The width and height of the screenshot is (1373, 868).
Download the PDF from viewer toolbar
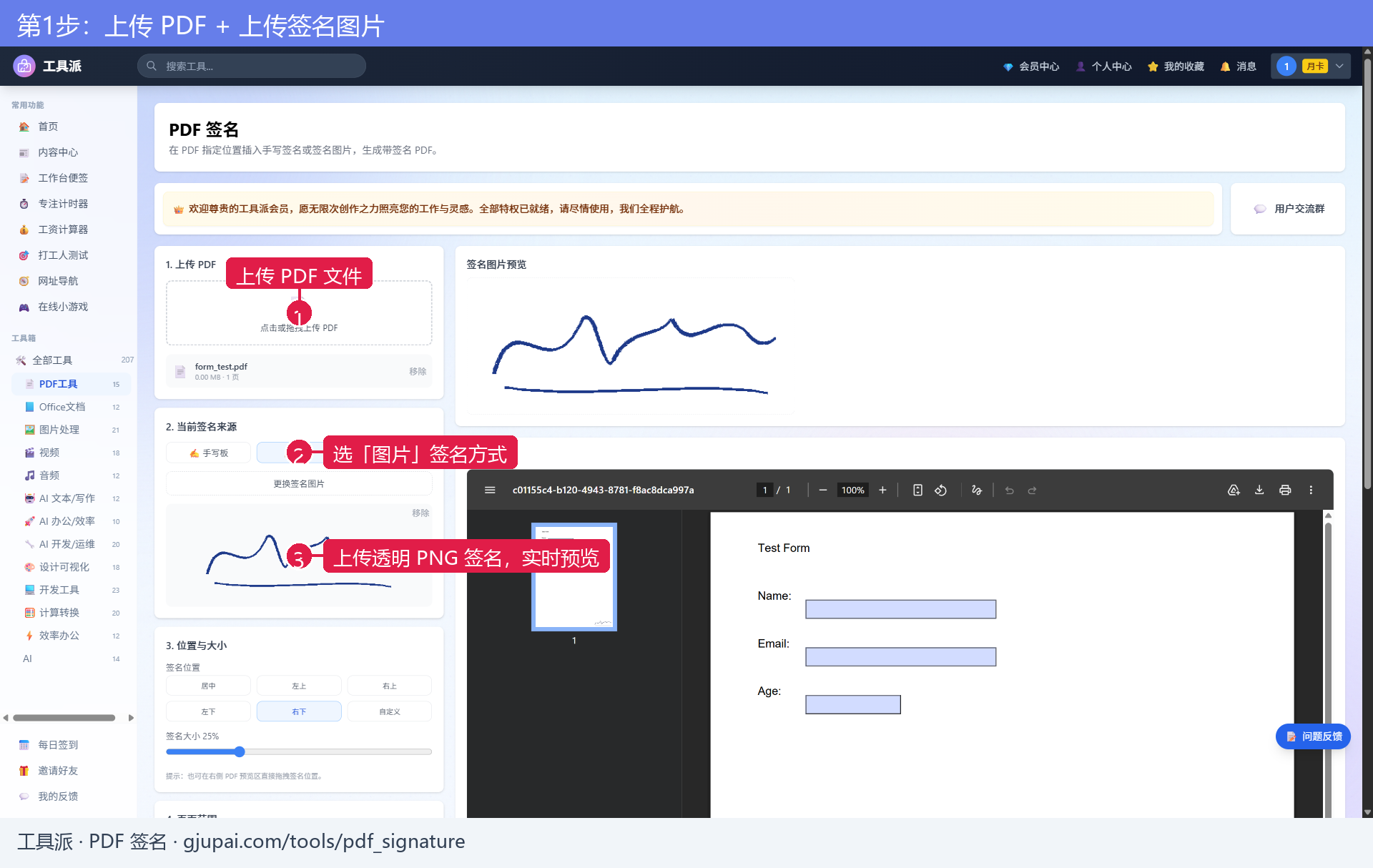pyautogui.click(x=1259, y=490)
